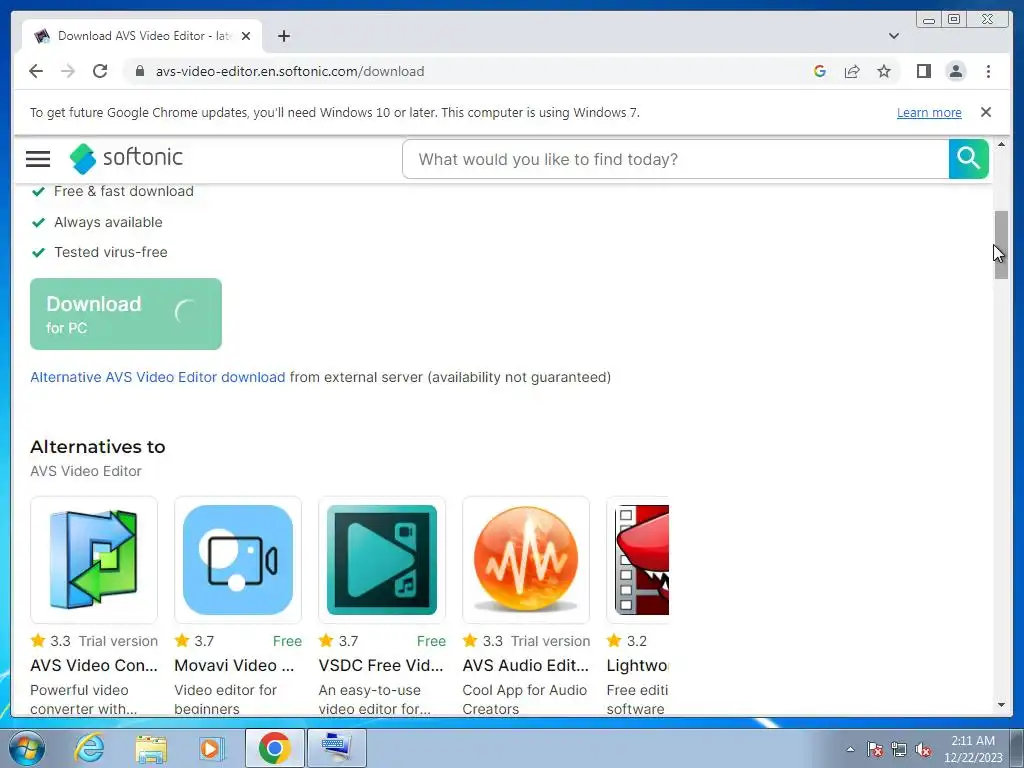Image resolution: width=1024 pixels, height=768 pixels.
Task: Open Windows Media Player from taskbar
Action: point(212,748)
